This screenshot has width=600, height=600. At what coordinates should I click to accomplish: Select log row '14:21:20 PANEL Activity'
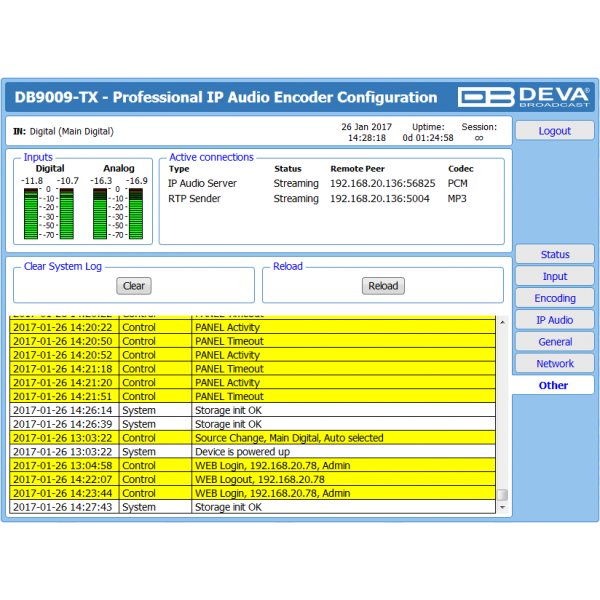tap(253, 383)
